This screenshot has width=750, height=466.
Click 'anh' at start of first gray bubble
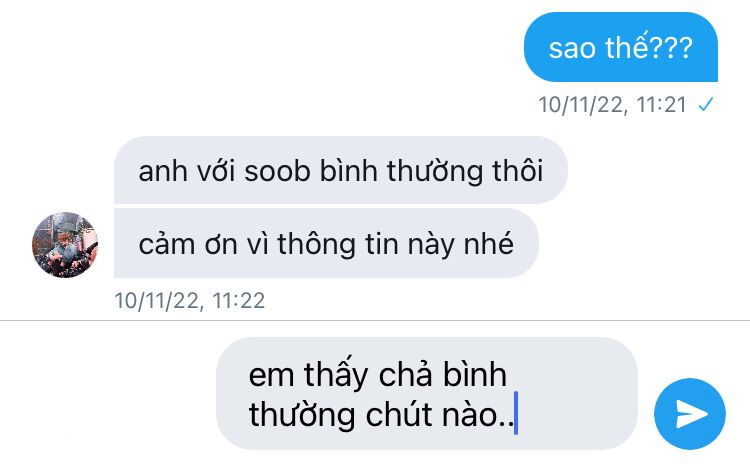pyautogui.click(x=163, y=171)
